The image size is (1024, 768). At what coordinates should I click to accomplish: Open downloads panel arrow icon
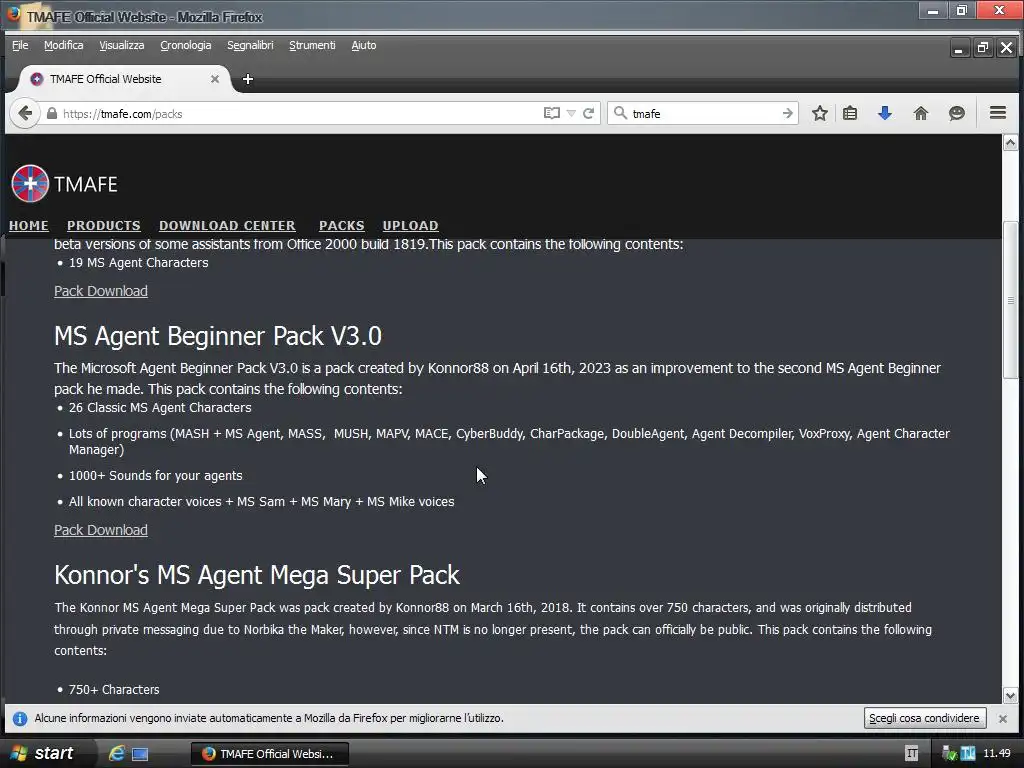click(885, 114)
